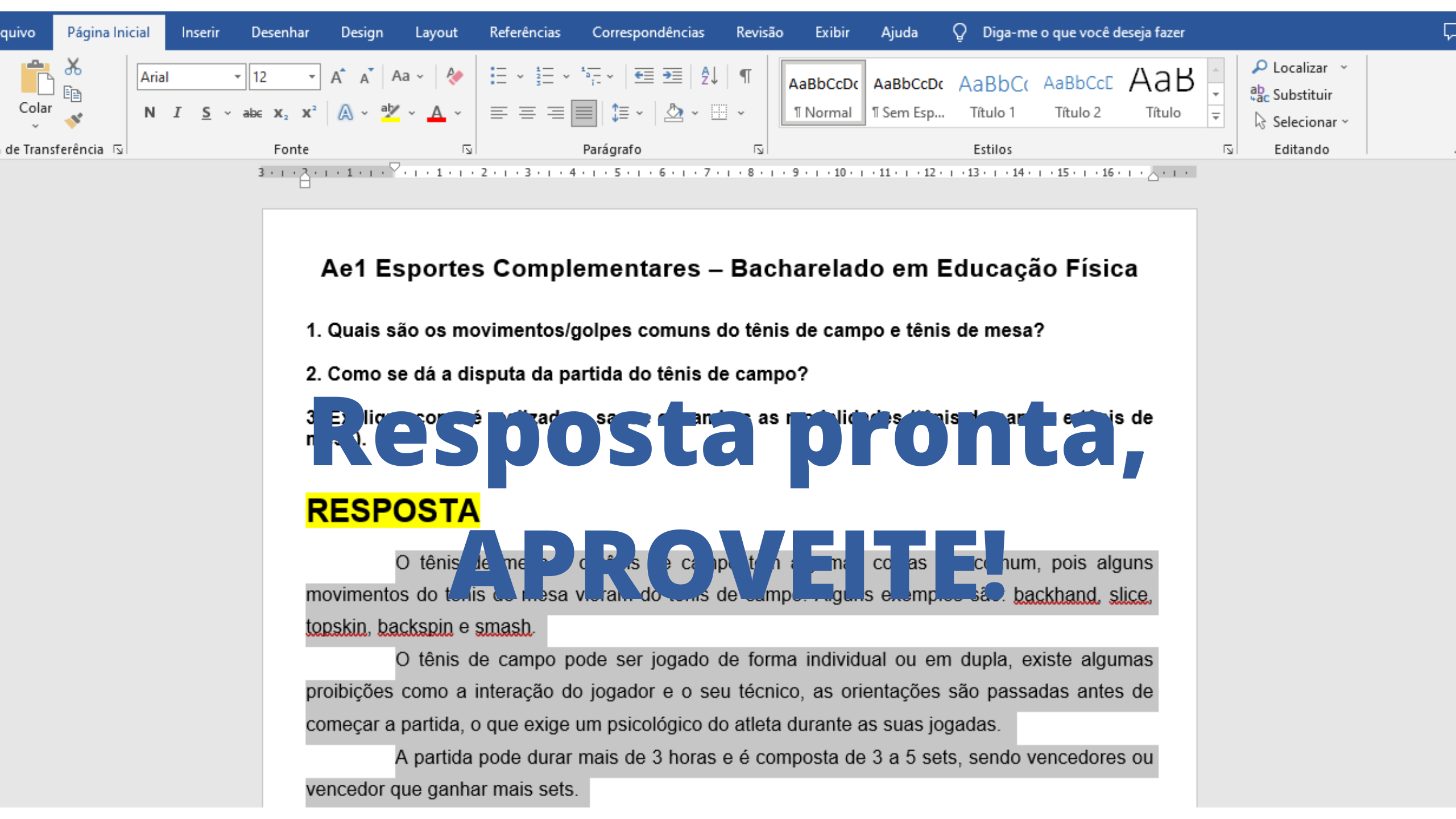The width and height of the screenshot is (1456, 819).
Task: Click the Text Effects A icon
Action: [x=345, y=113]
